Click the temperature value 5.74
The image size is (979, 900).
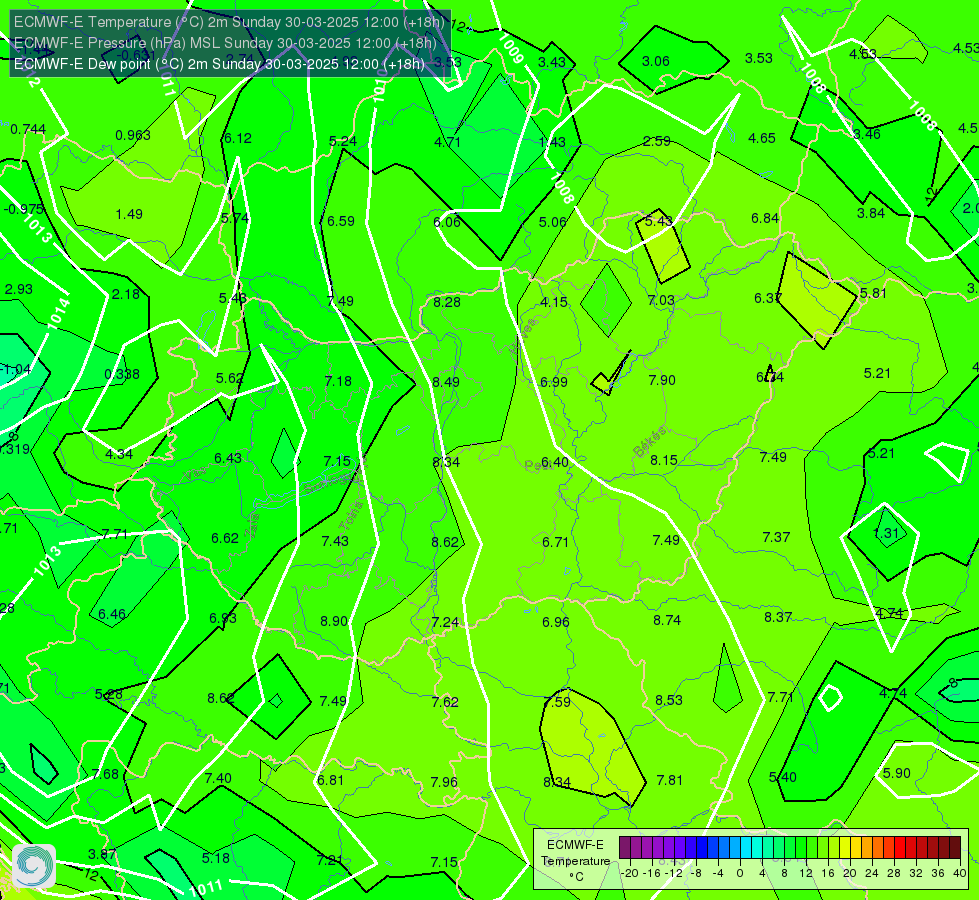click(x=235, y=218)
